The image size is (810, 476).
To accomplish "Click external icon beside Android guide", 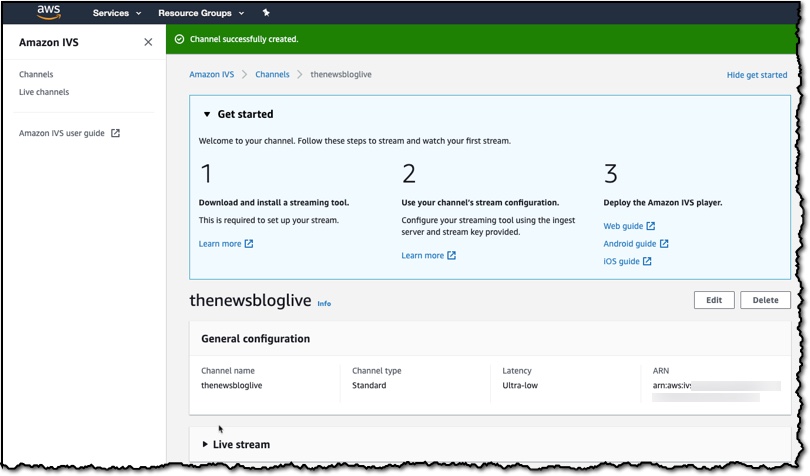I will 664,243.
